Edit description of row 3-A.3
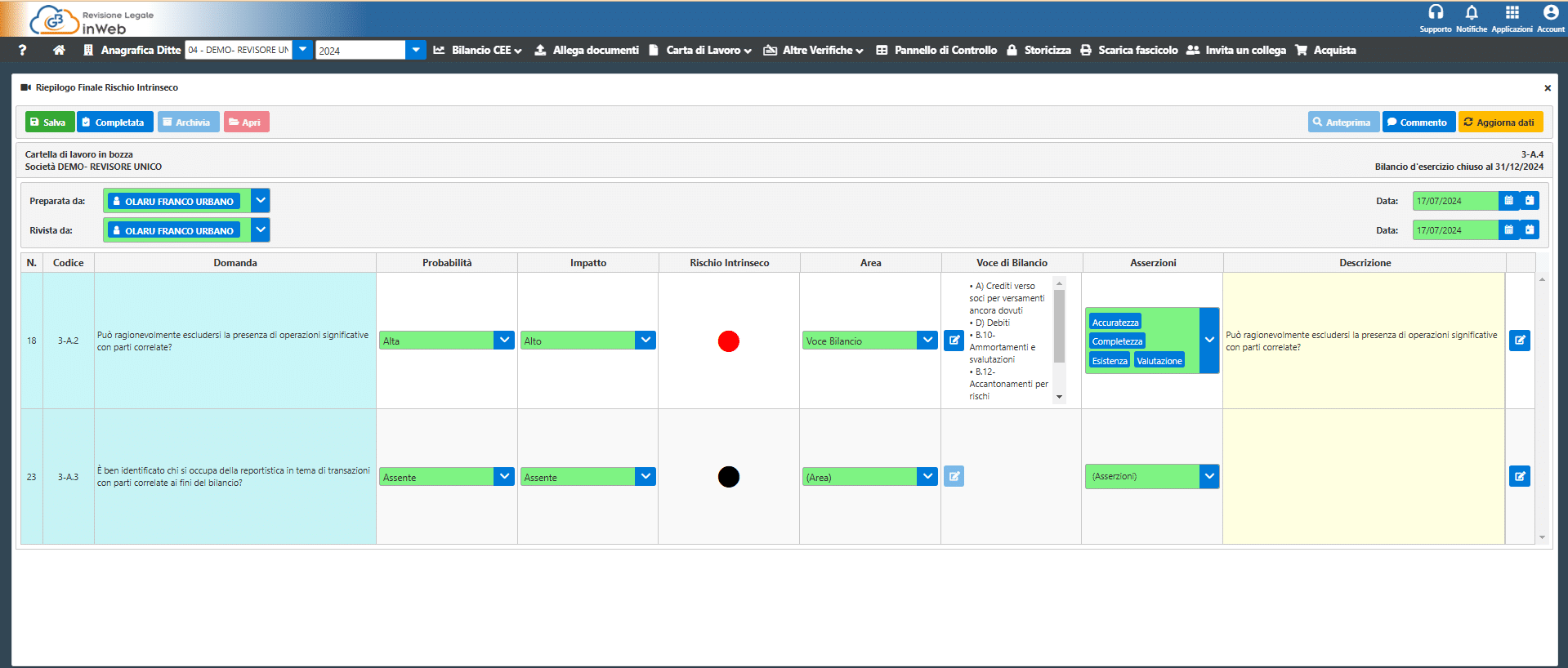The height and width of the screenshot is (668, 1568). (x=1520, y=476)
